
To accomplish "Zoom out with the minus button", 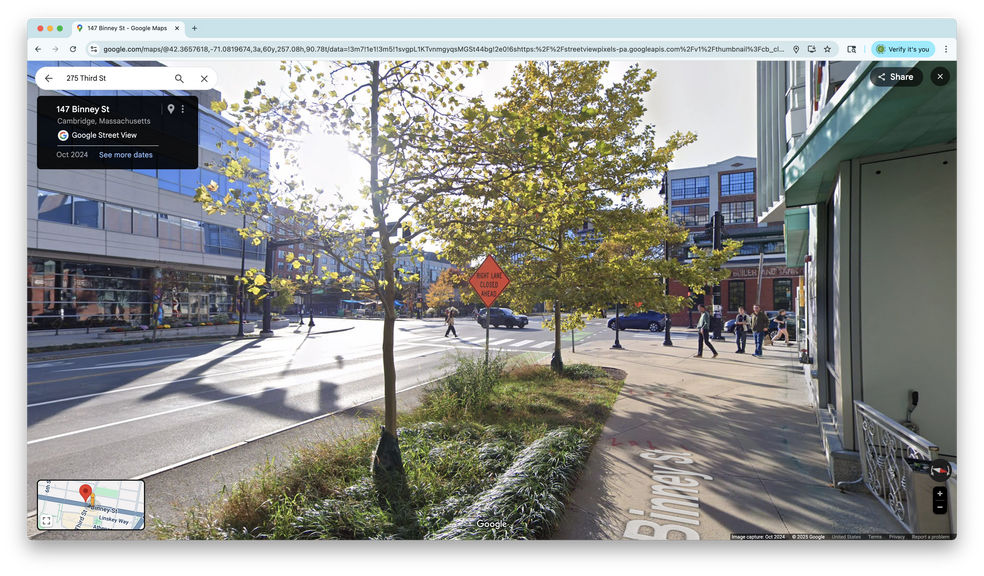I will tap(939, 508).
